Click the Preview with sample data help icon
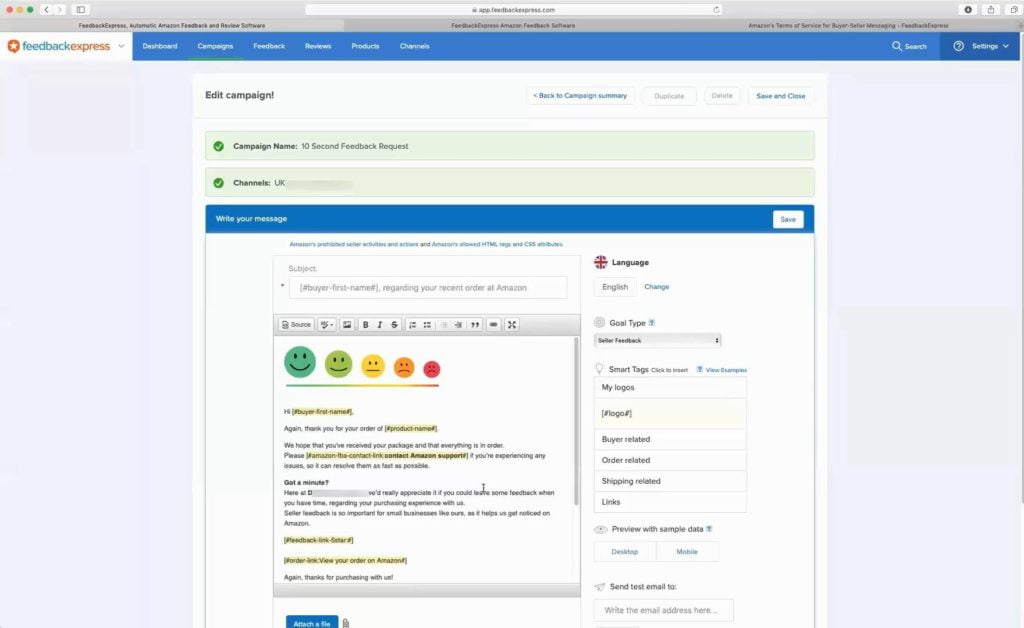Screen dimensions: 1024x628 click(709, 529)
